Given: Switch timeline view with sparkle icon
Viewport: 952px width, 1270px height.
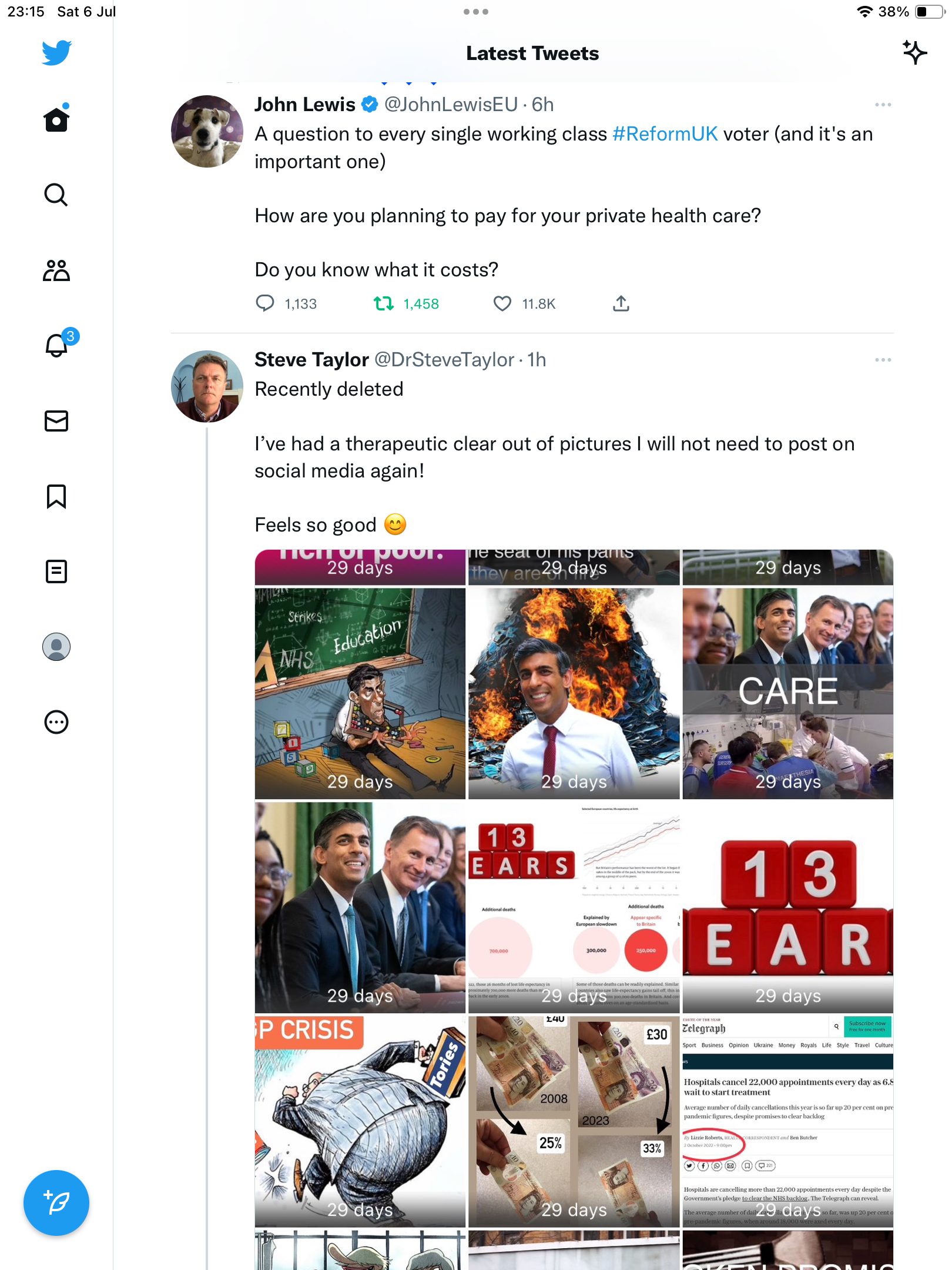Looking at the screenshot, I should 914,53.
